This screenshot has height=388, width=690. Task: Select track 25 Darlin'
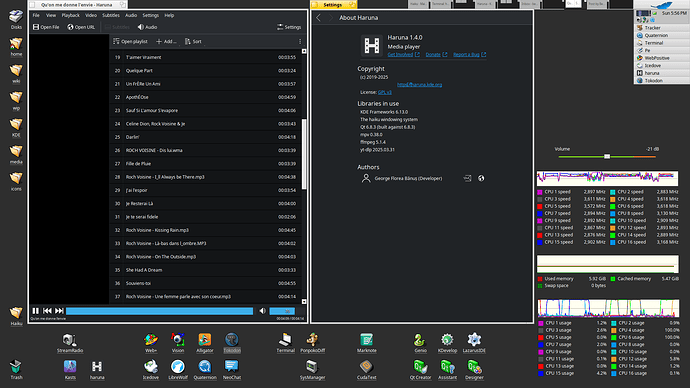[205, 137]
